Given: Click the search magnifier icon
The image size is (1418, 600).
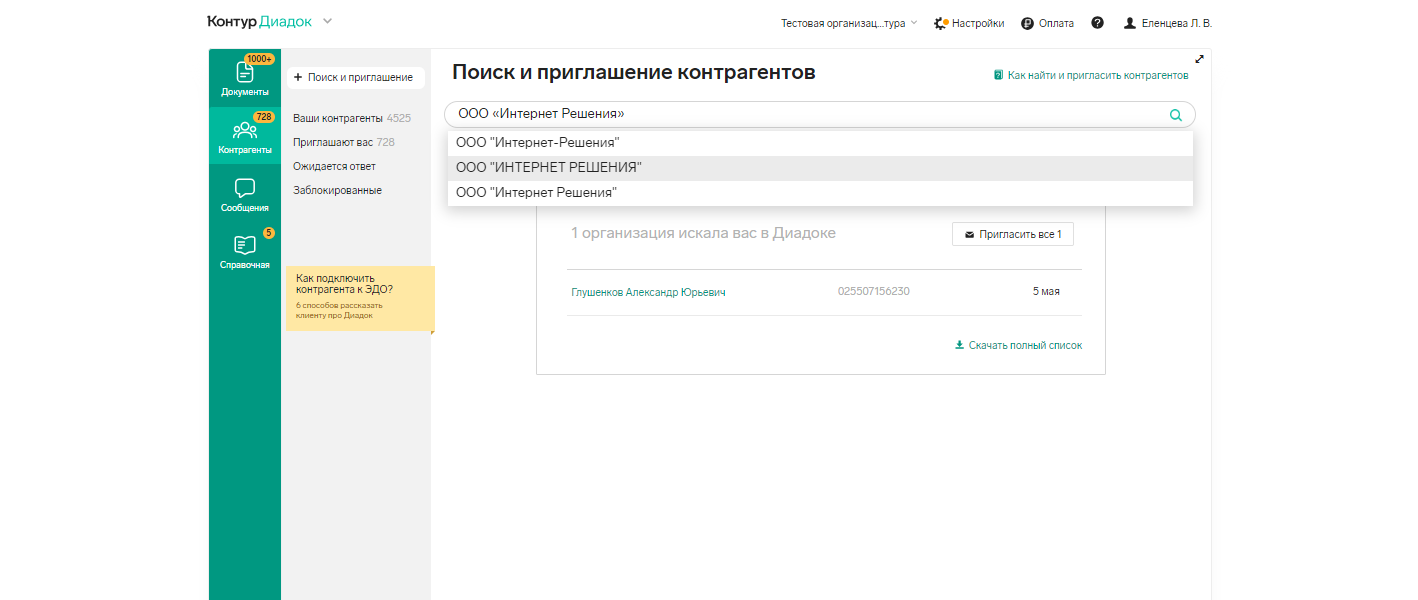Looking at the screenshot, I should point(1176,115).
